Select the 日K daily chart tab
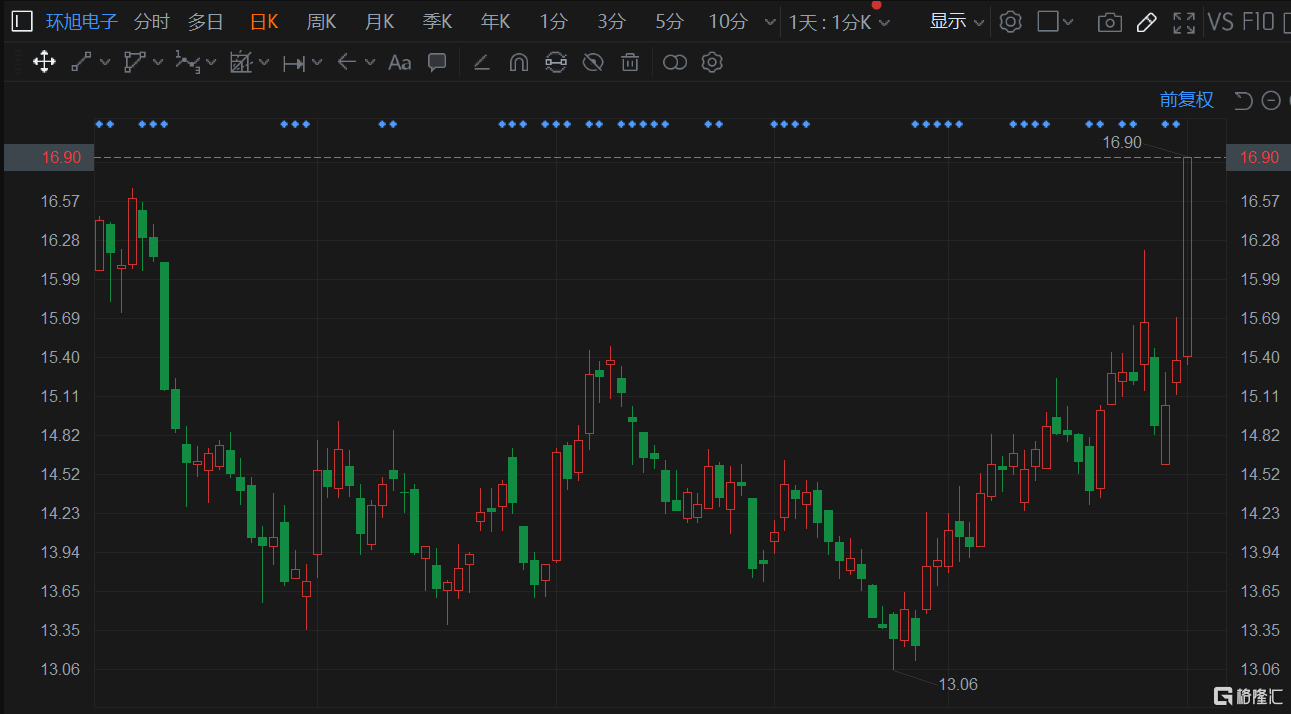 coord(264,22)
